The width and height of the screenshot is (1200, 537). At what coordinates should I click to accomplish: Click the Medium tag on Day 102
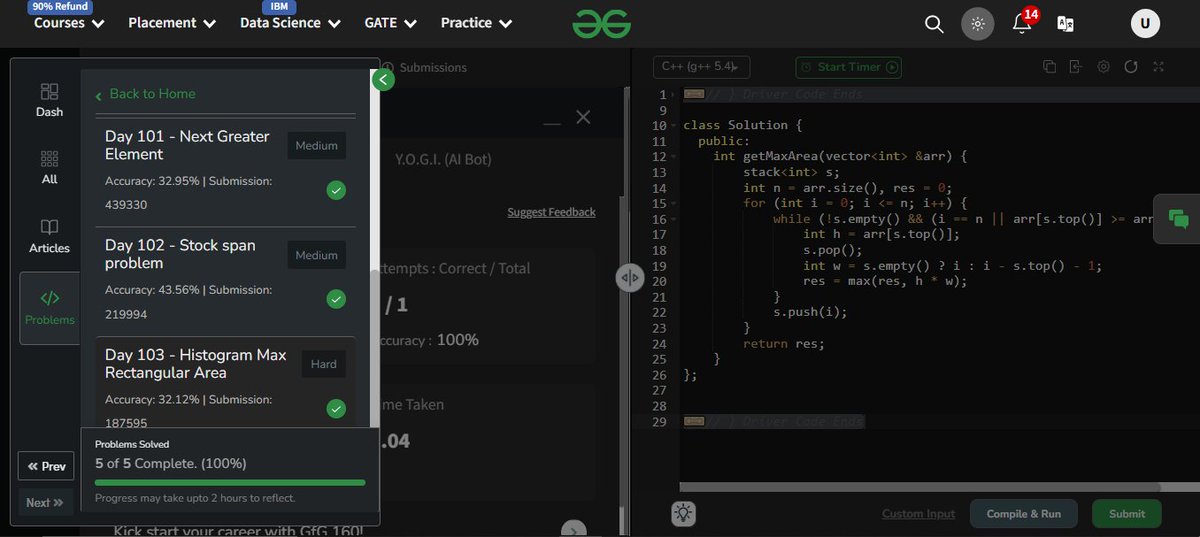click(x=316, y=256)
